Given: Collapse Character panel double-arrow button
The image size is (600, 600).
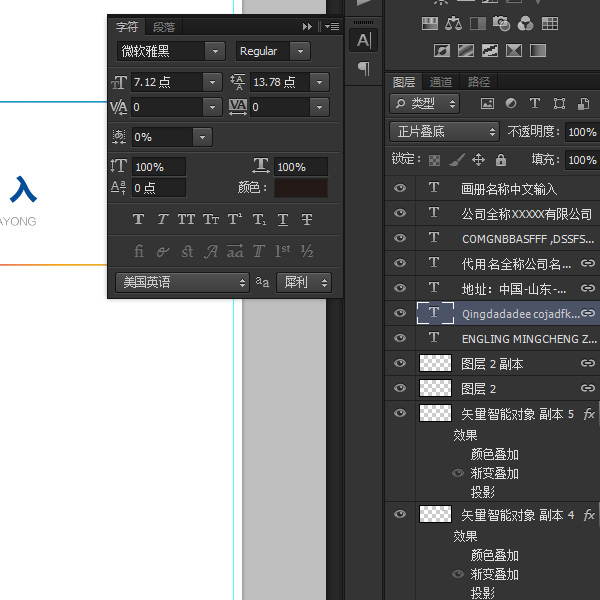Looking at the screenshot, I should click(307, 26).
